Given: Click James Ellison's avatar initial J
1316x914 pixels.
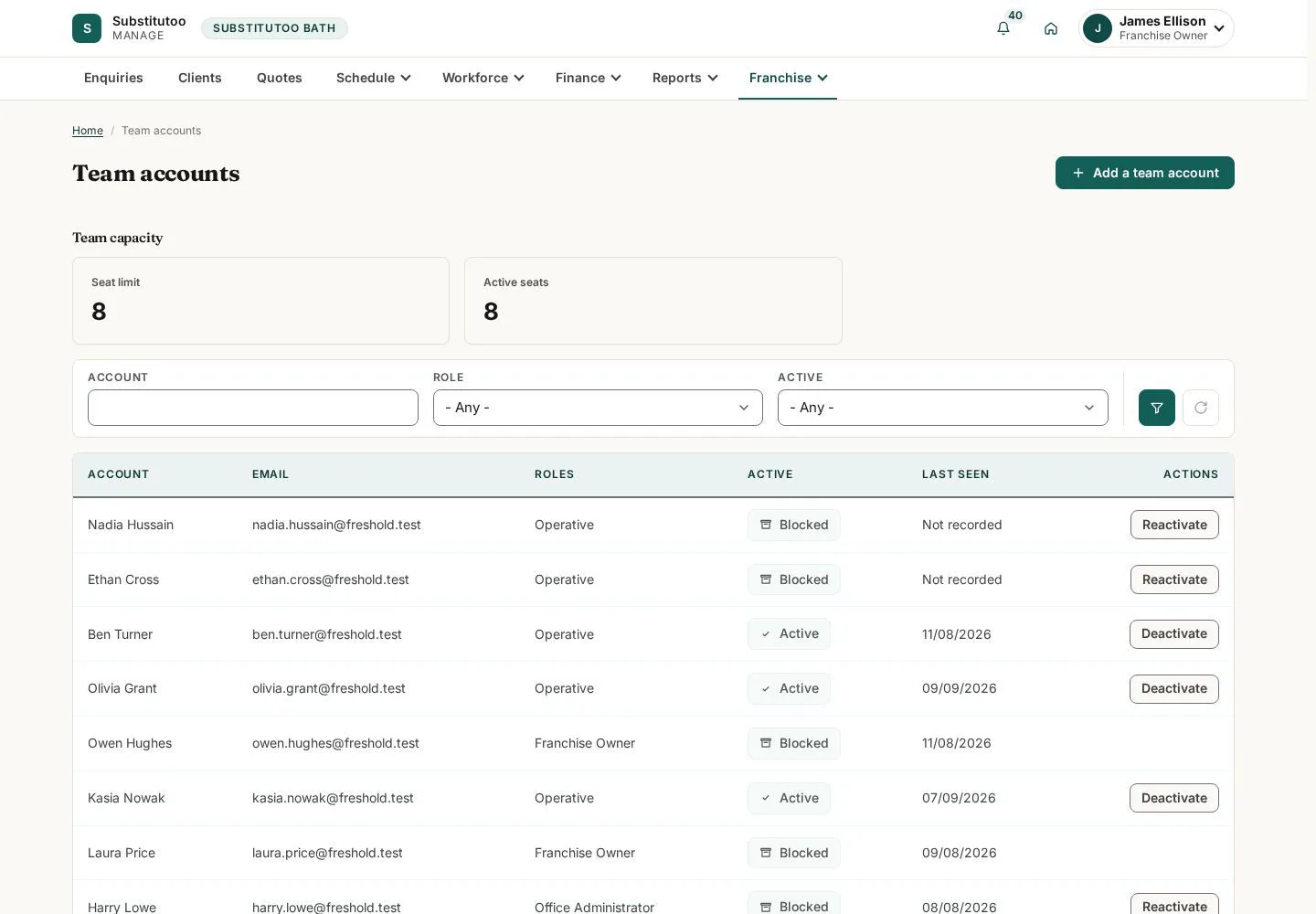Looking at the screenshot, I should point(1098,28).
